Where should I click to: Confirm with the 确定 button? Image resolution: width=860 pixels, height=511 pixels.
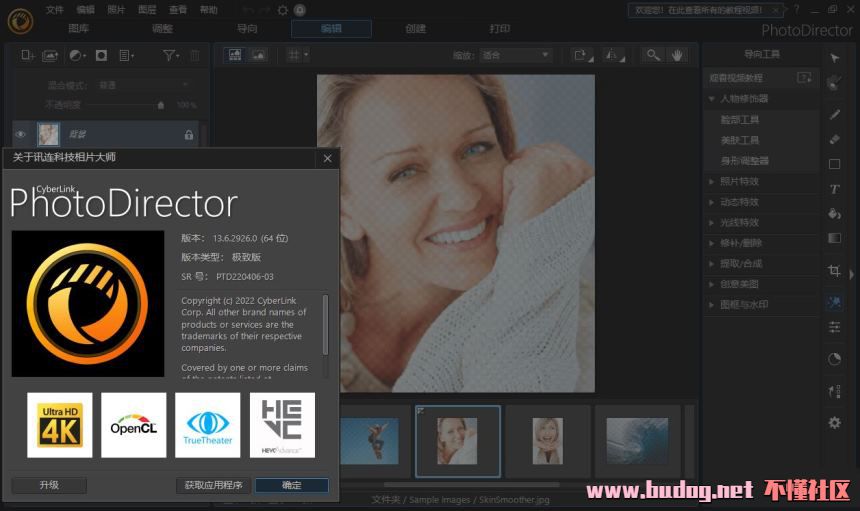pyautogui.click(x=292, y=485)
